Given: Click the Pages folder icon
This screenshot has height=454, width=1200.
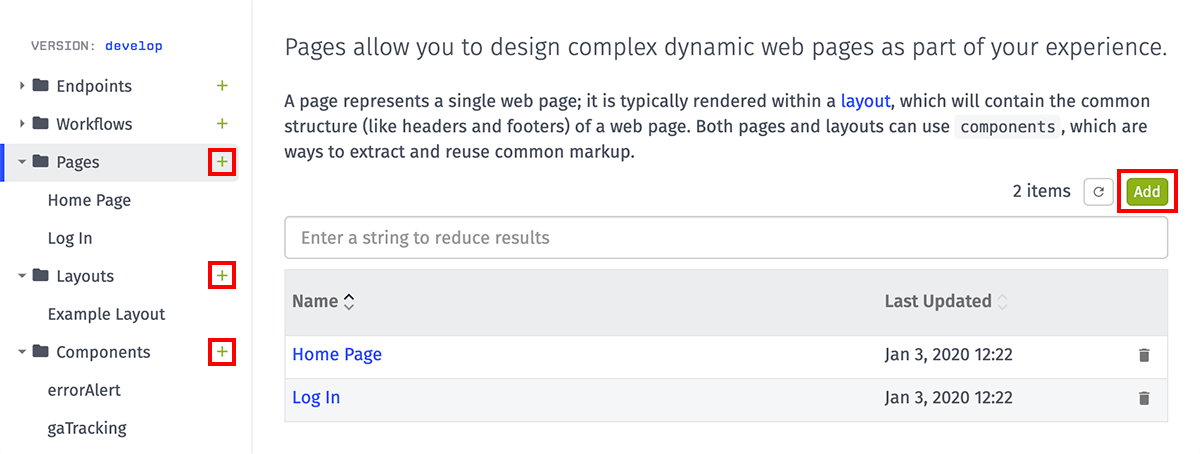Looking at the screenshot, I should tap(41, 162).
